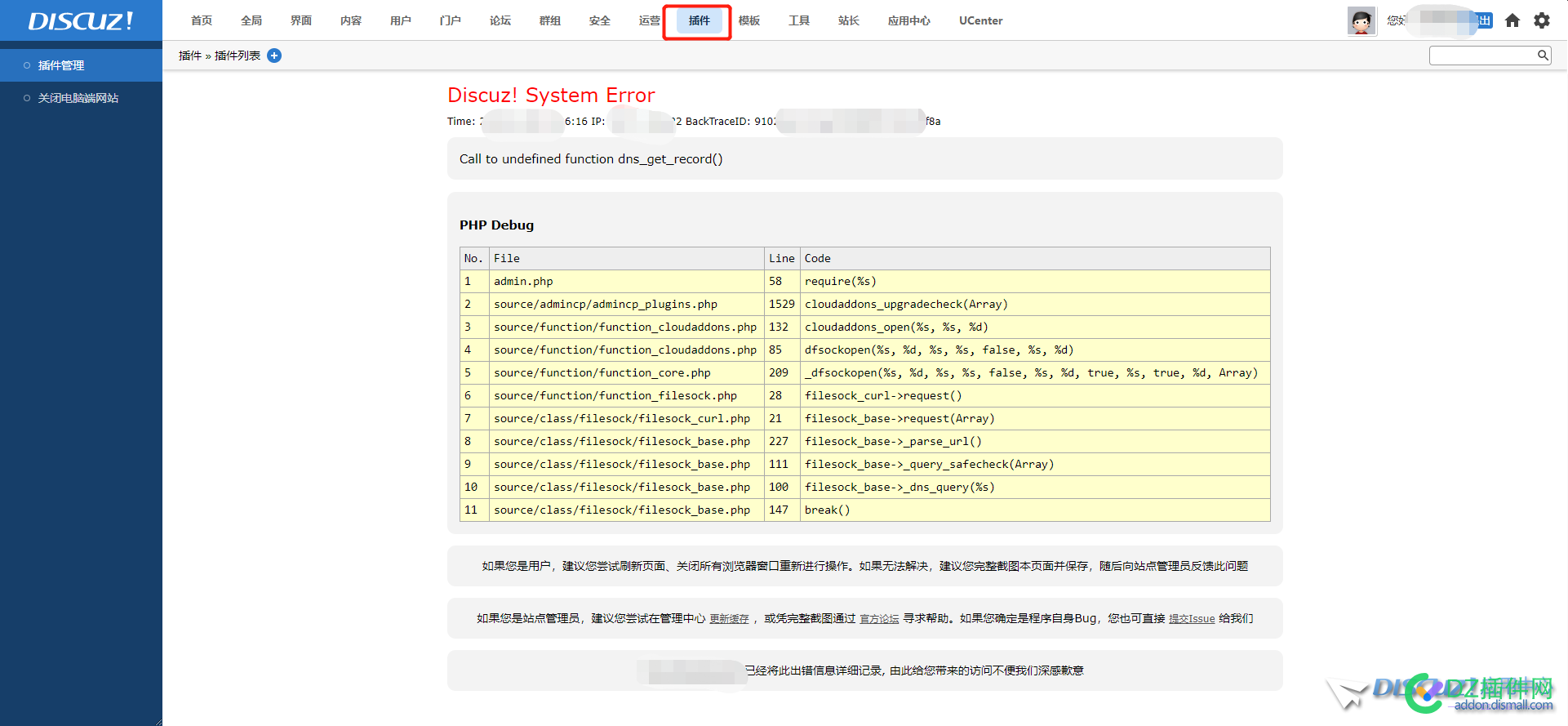Screen dimensions: 1568x726
Task: Click the line number 1529 cell
Action: (782, 304)
